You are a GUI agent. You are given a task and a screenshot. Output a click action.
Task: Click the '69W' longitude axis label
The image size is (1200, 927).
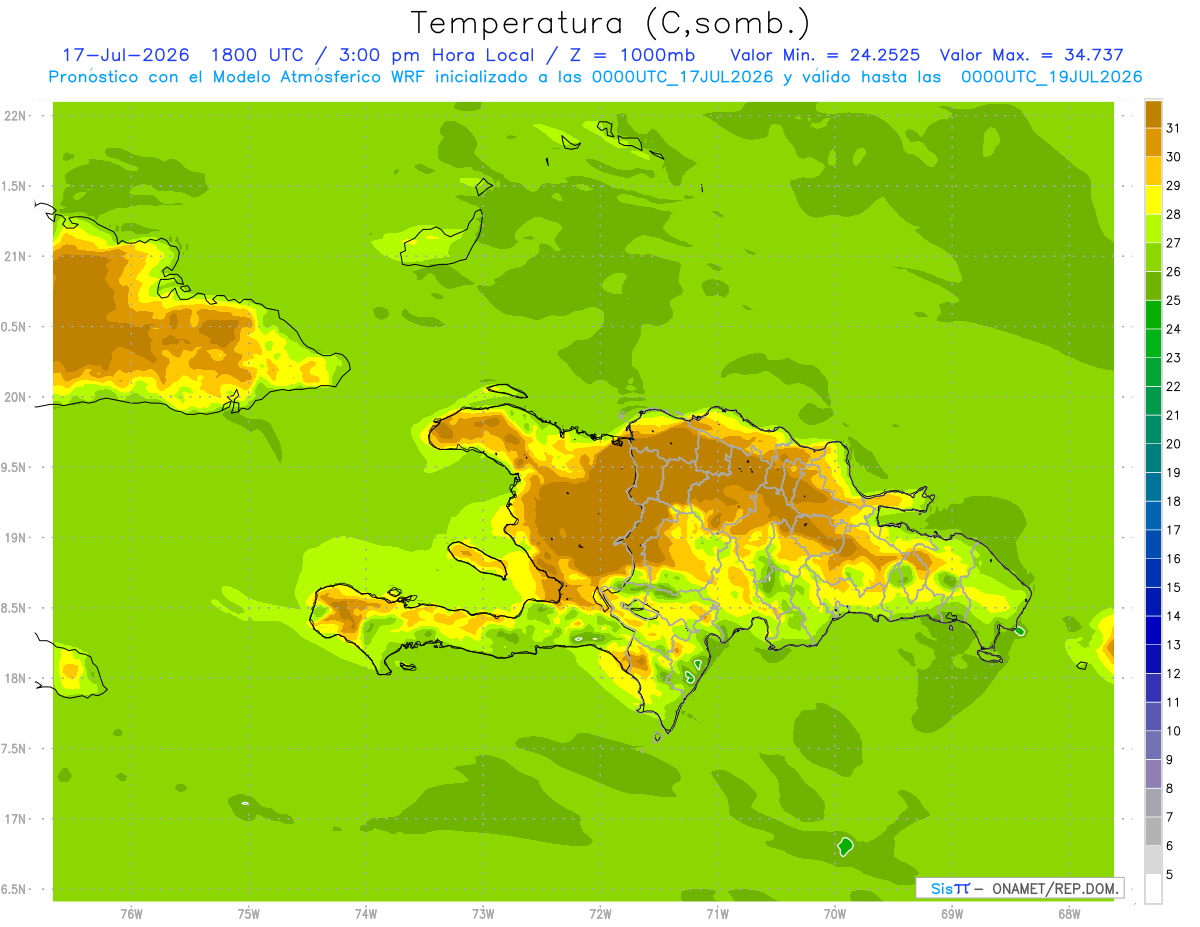(952, 914)
